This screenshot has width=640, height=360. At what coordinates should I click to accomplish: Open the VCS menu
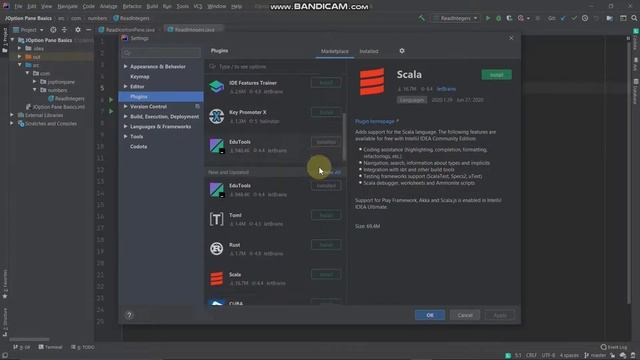198,6
